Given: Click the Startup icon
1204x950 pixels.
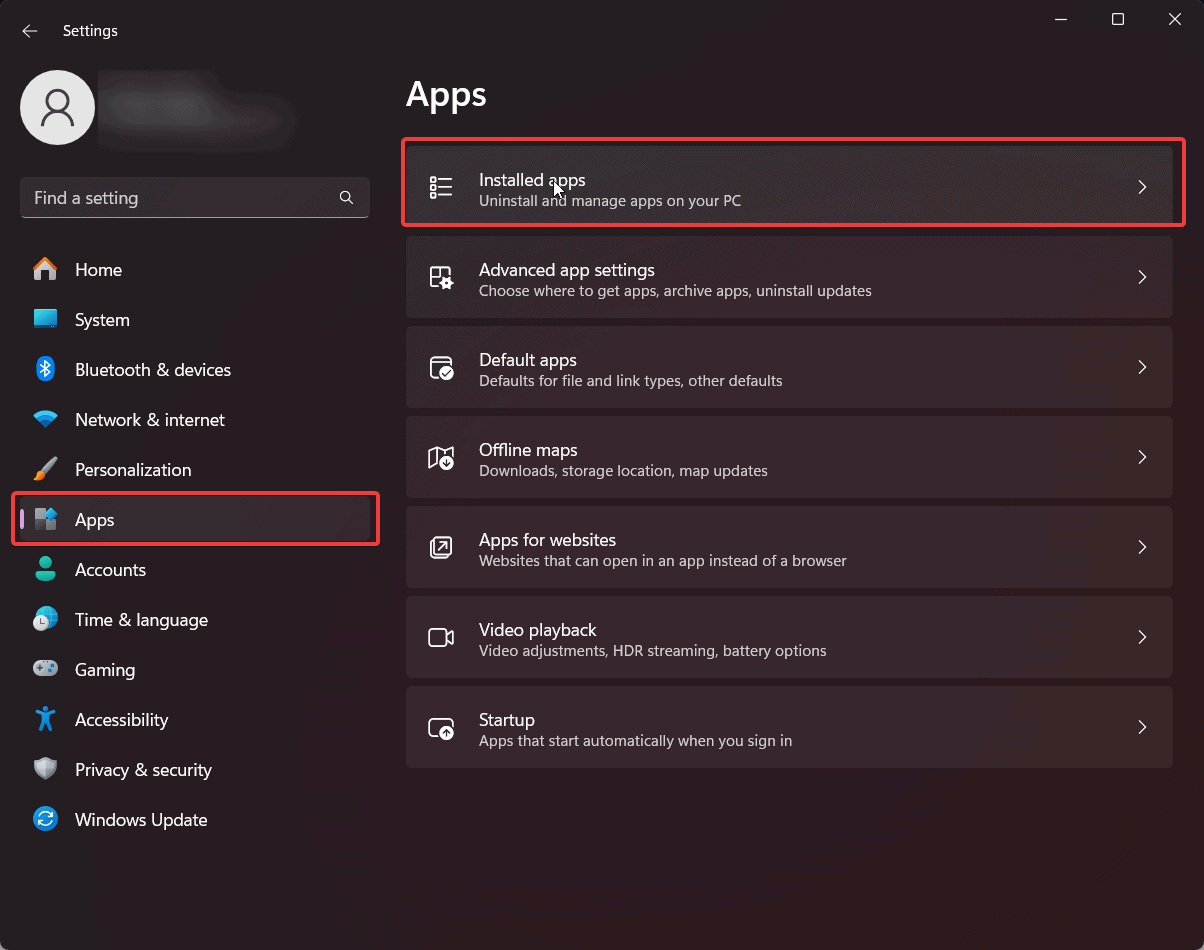Looking at the screenshot, I should (x=440, y=727).
